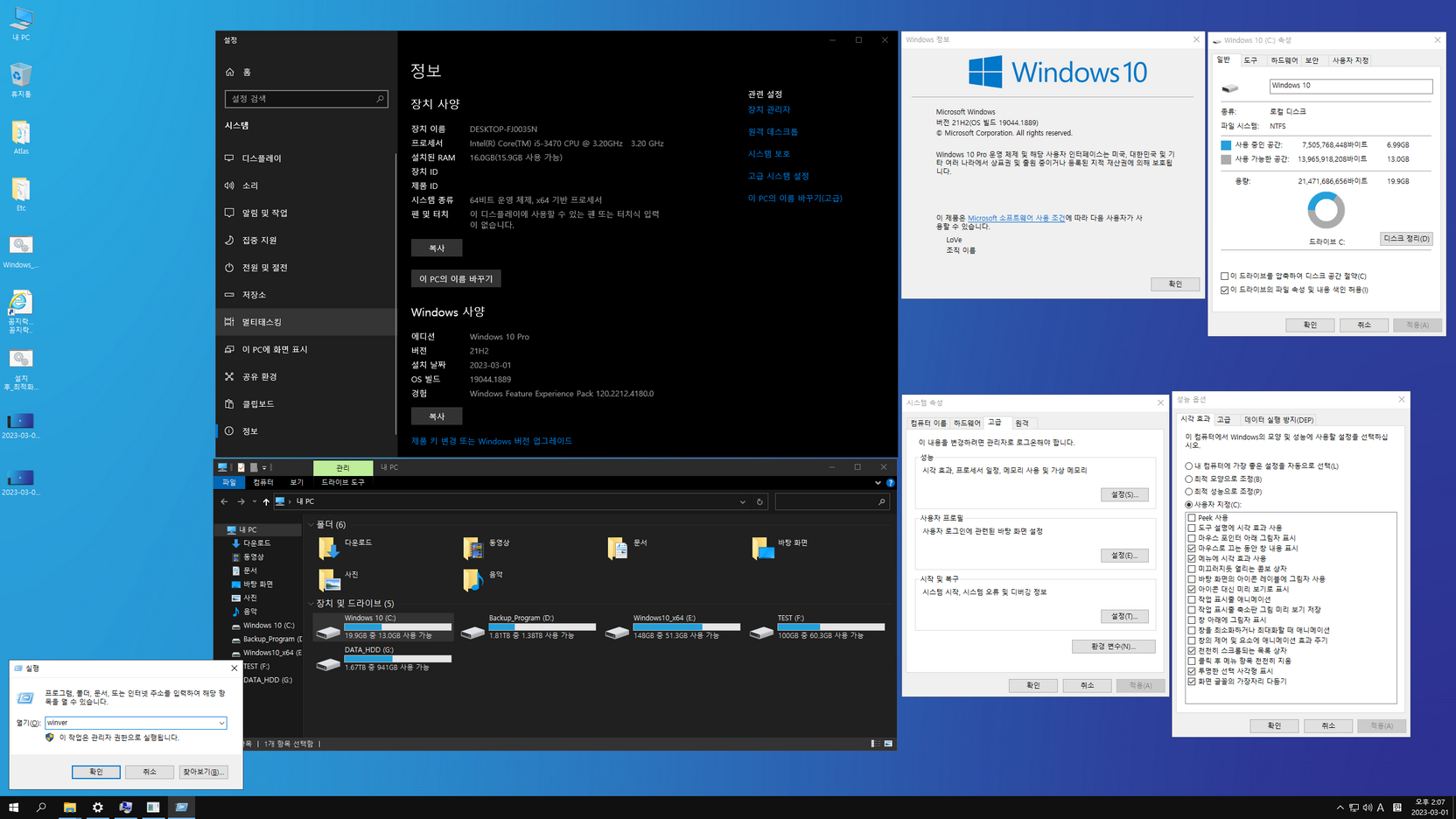Show hidden system tray icons

click(1340, 808)
